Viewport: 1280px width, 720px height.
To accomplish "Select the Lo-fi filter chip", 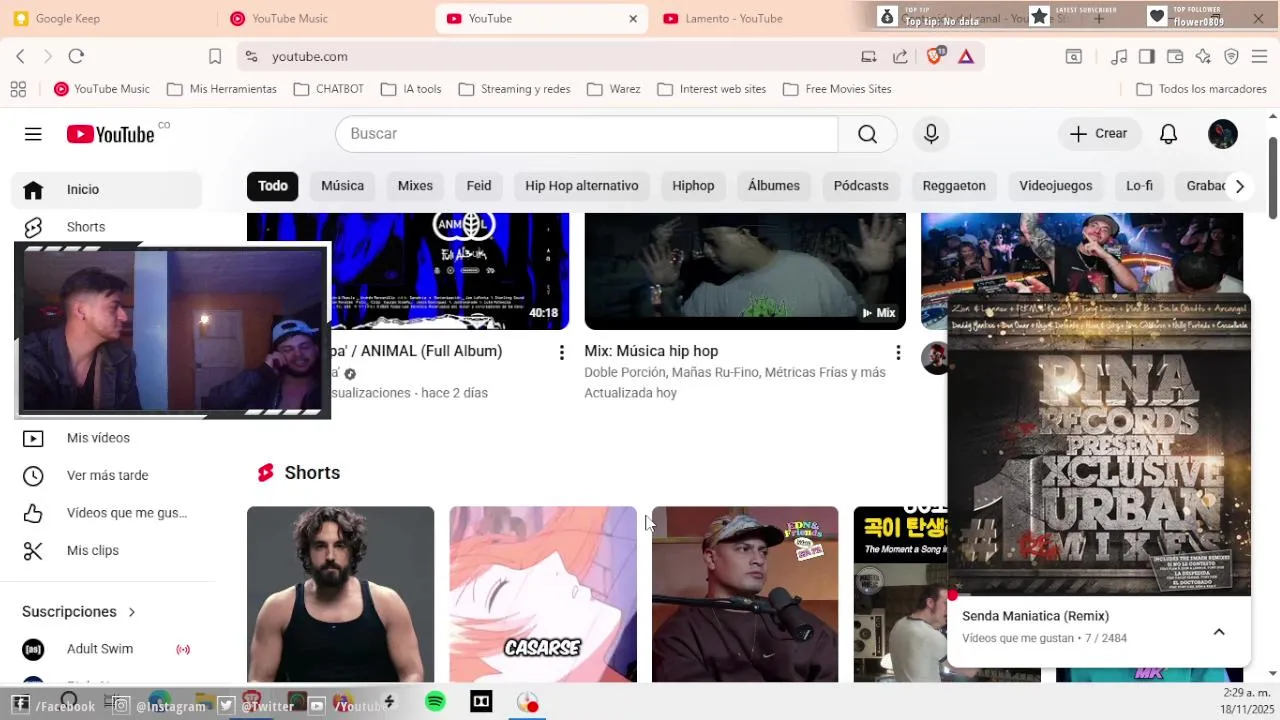I will tap(1139, 186).
